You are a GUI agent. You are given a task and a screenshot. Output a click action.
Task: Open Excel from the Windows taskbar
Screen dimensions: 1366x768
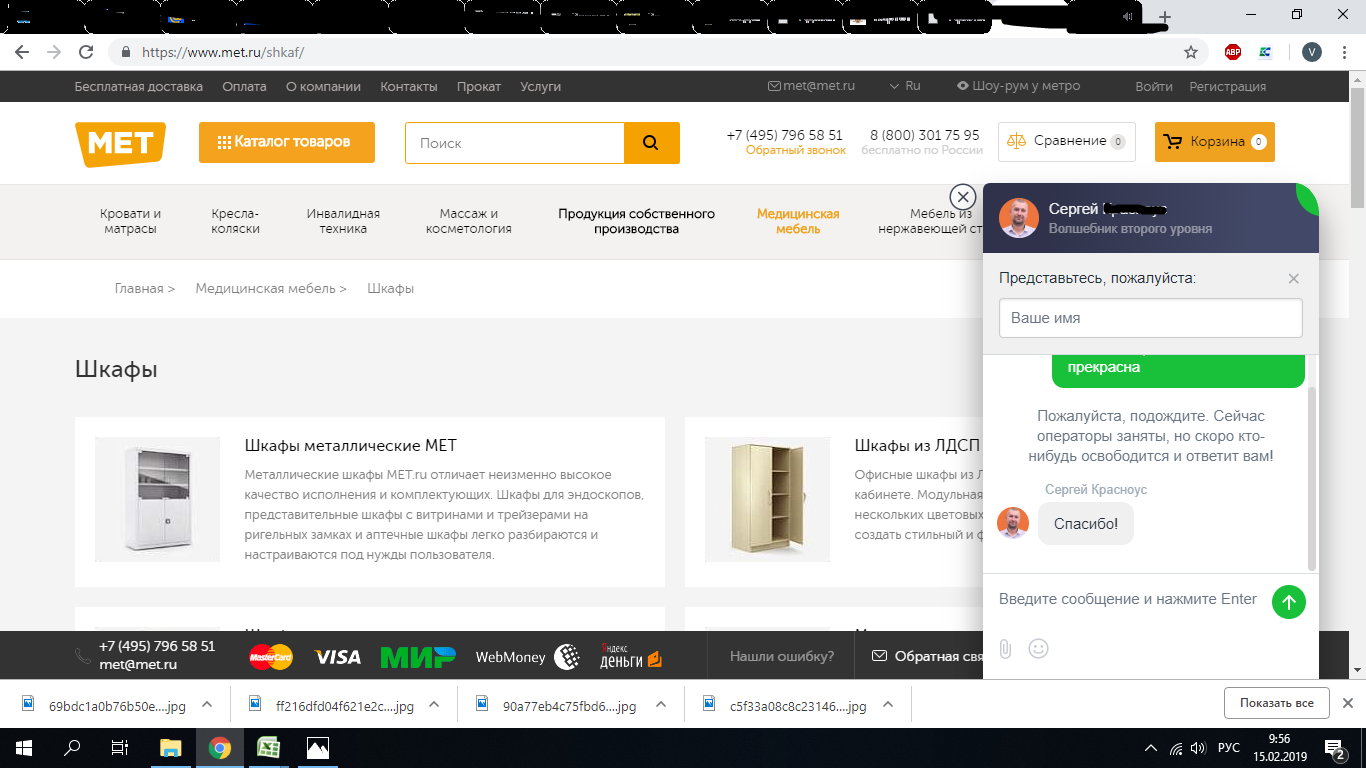268,747
